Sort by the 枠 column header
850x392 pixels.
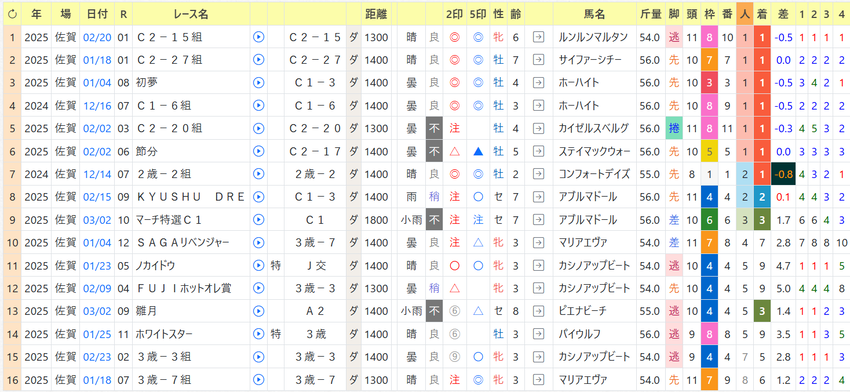tap(709, 15)
